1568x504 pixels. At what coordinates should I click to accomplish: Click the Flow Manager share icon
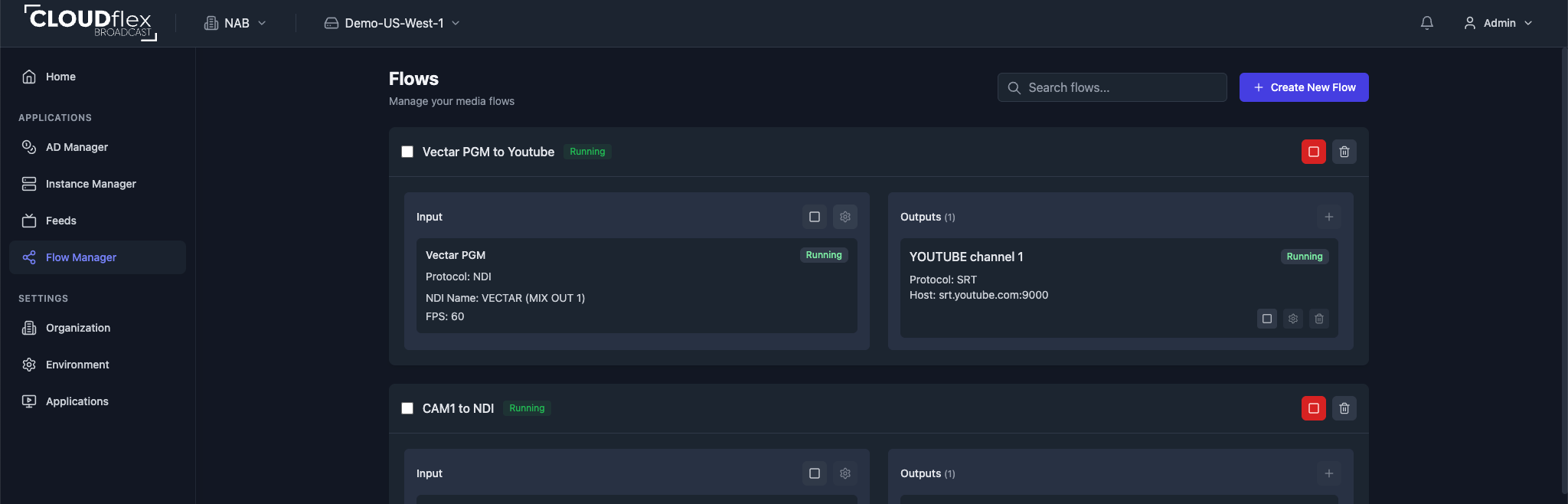coord(29,257)
